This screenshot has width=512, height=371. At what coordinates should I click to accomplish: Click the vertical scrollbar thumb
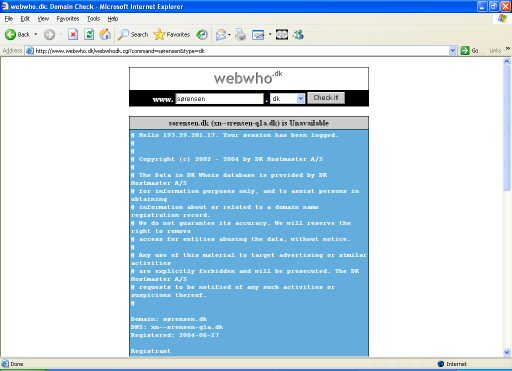coord(507,128)
